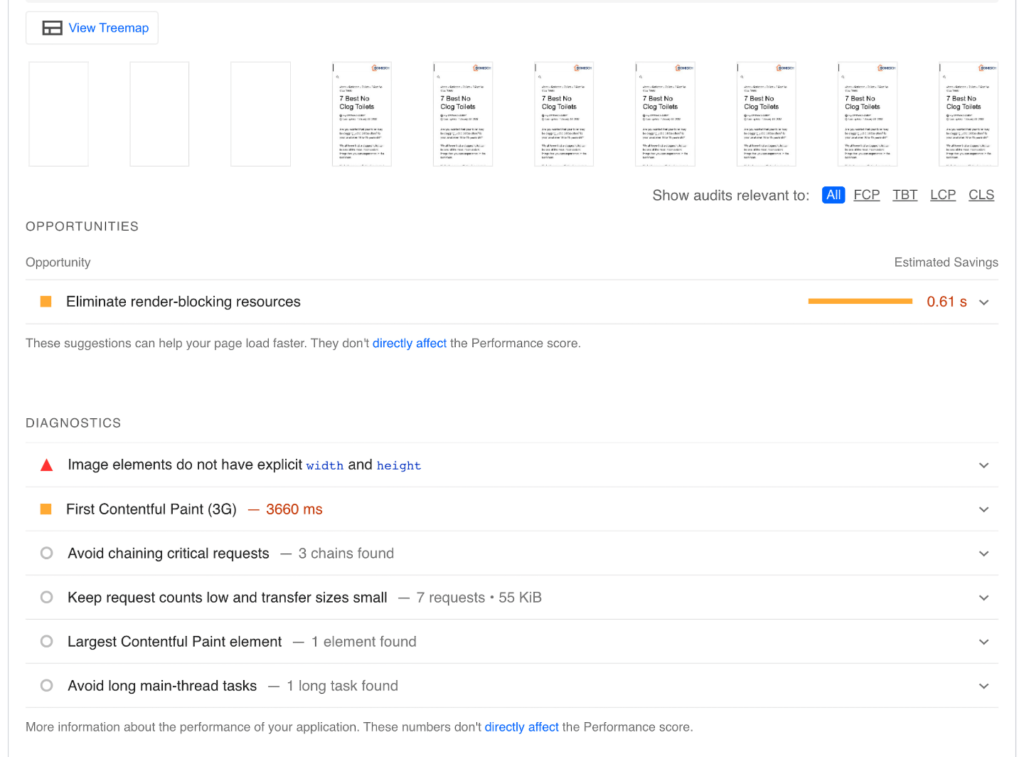
Task: Open the View Treemap button
Action: pyautogui.click(x=92, y=28)
